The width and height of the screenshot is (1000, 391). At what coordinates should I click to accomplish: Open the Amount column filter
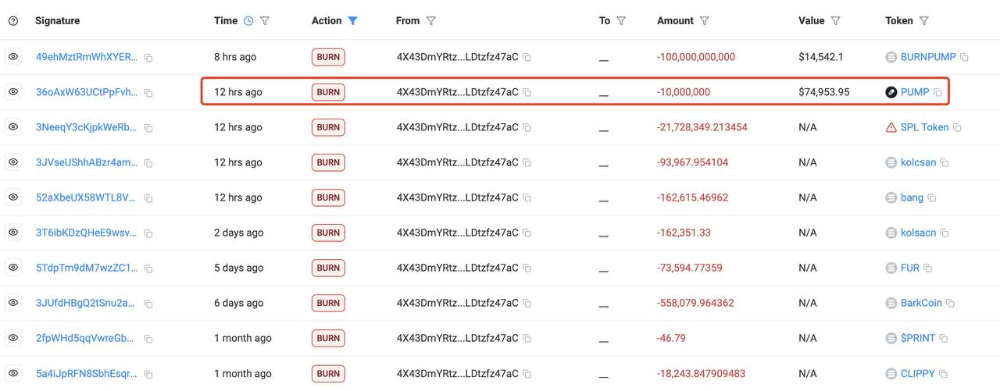[704, 21]
